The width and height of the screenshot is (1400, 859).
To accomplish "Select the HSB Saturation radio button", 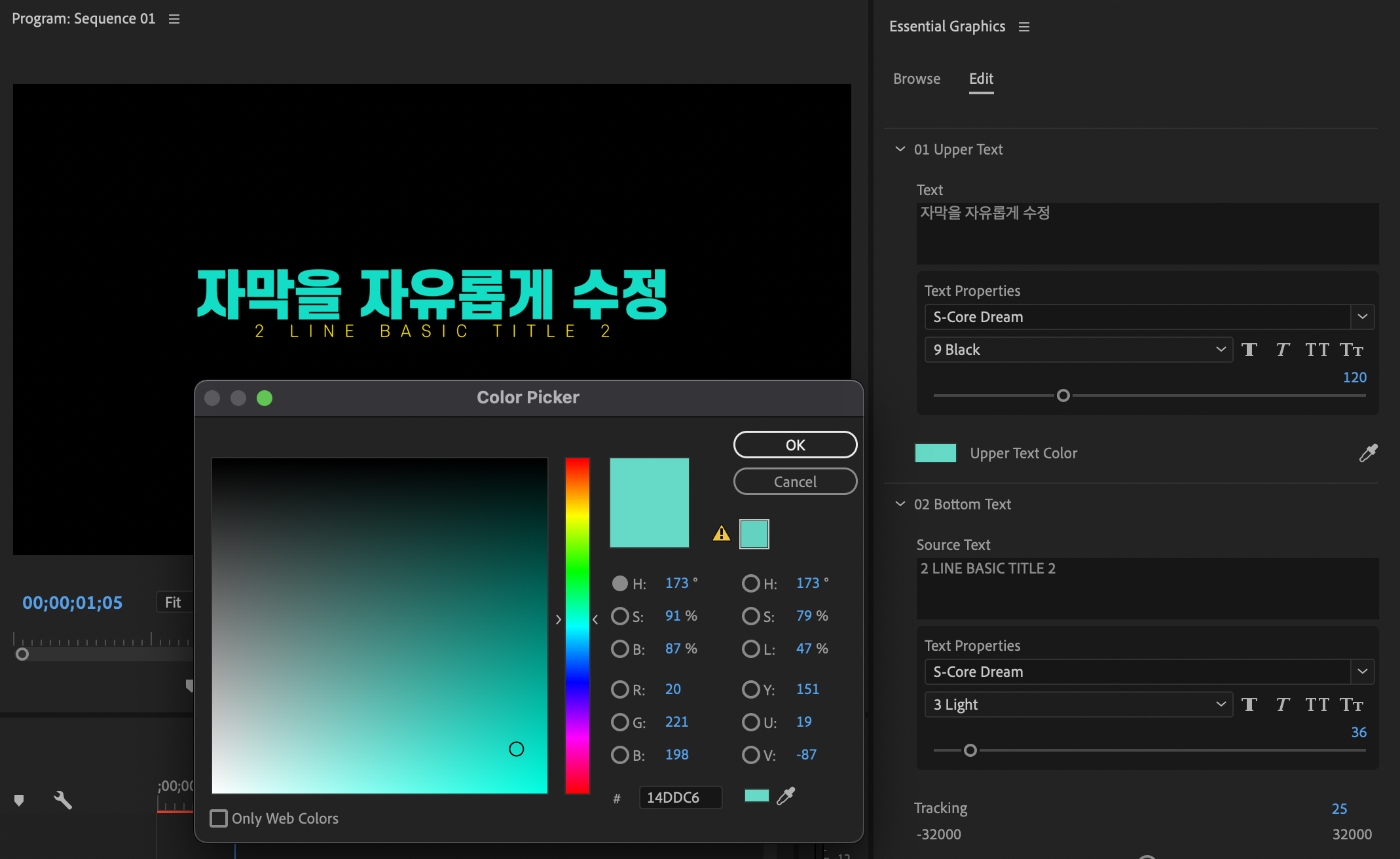I will click(619, 616).
